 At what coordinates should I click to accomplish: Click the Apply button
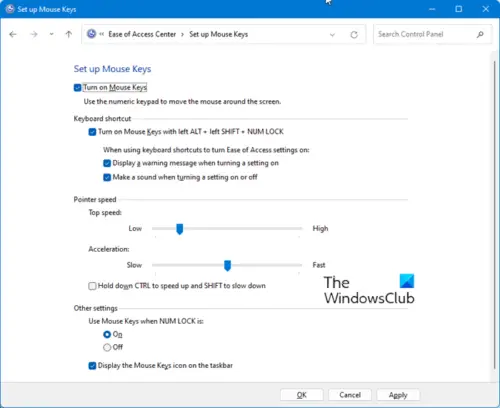tap(398, 395)
